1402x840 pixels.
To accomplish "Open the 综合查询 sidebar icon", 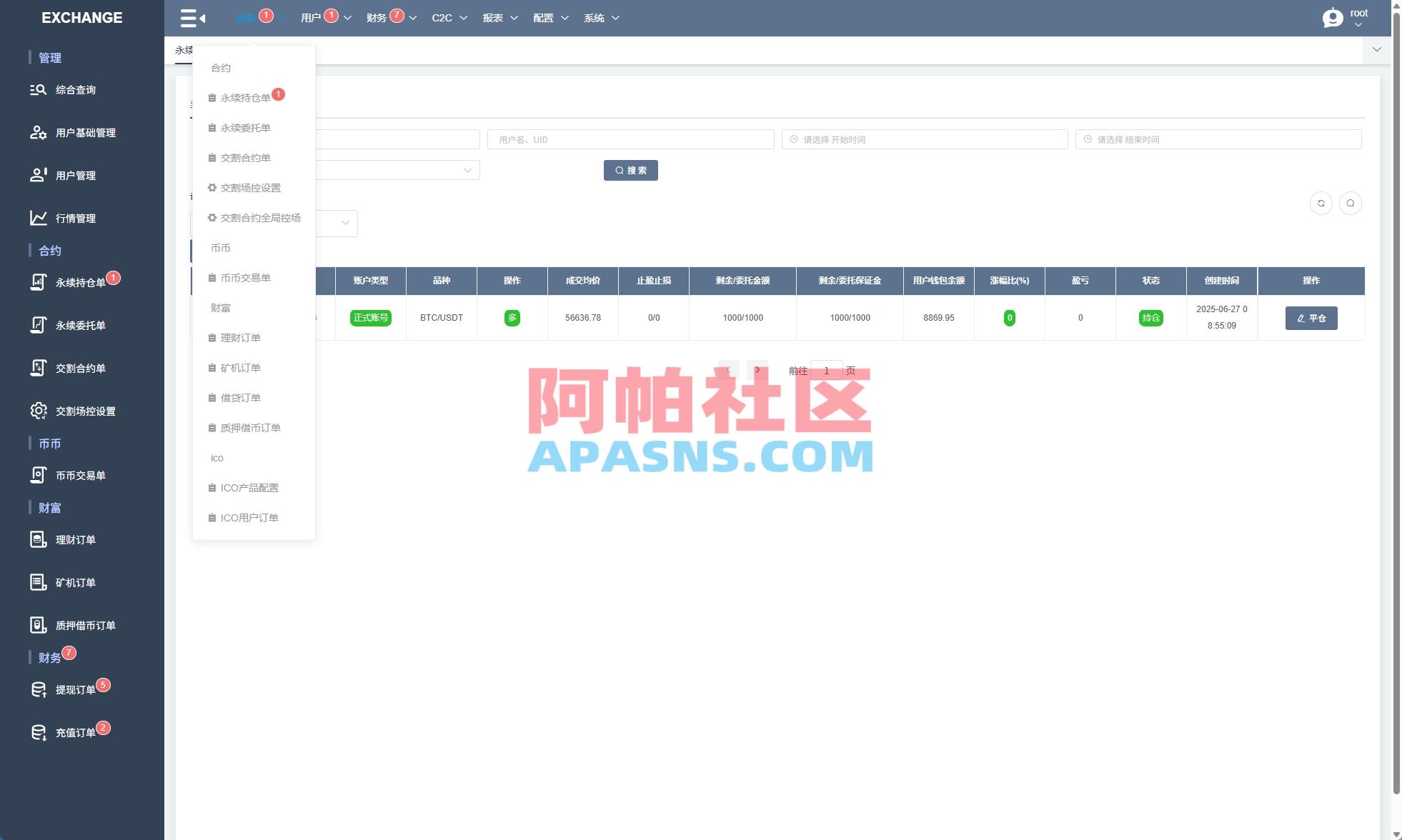I will (x=38, y=89).
